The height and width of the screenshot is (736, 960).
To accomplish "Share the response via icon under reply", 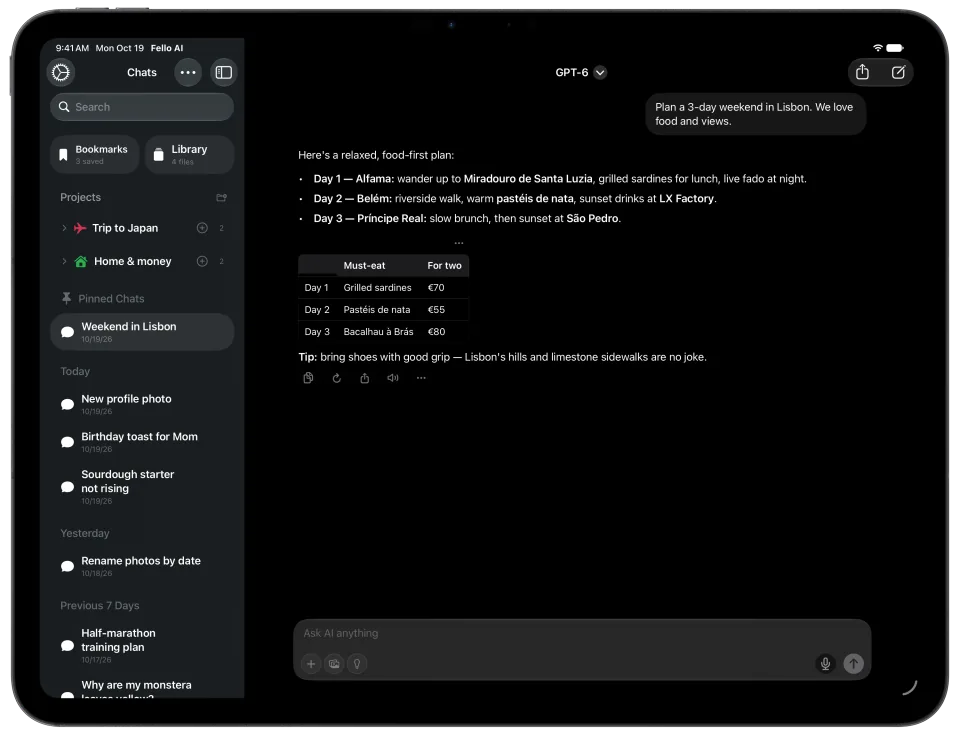I will click(365, 378).
